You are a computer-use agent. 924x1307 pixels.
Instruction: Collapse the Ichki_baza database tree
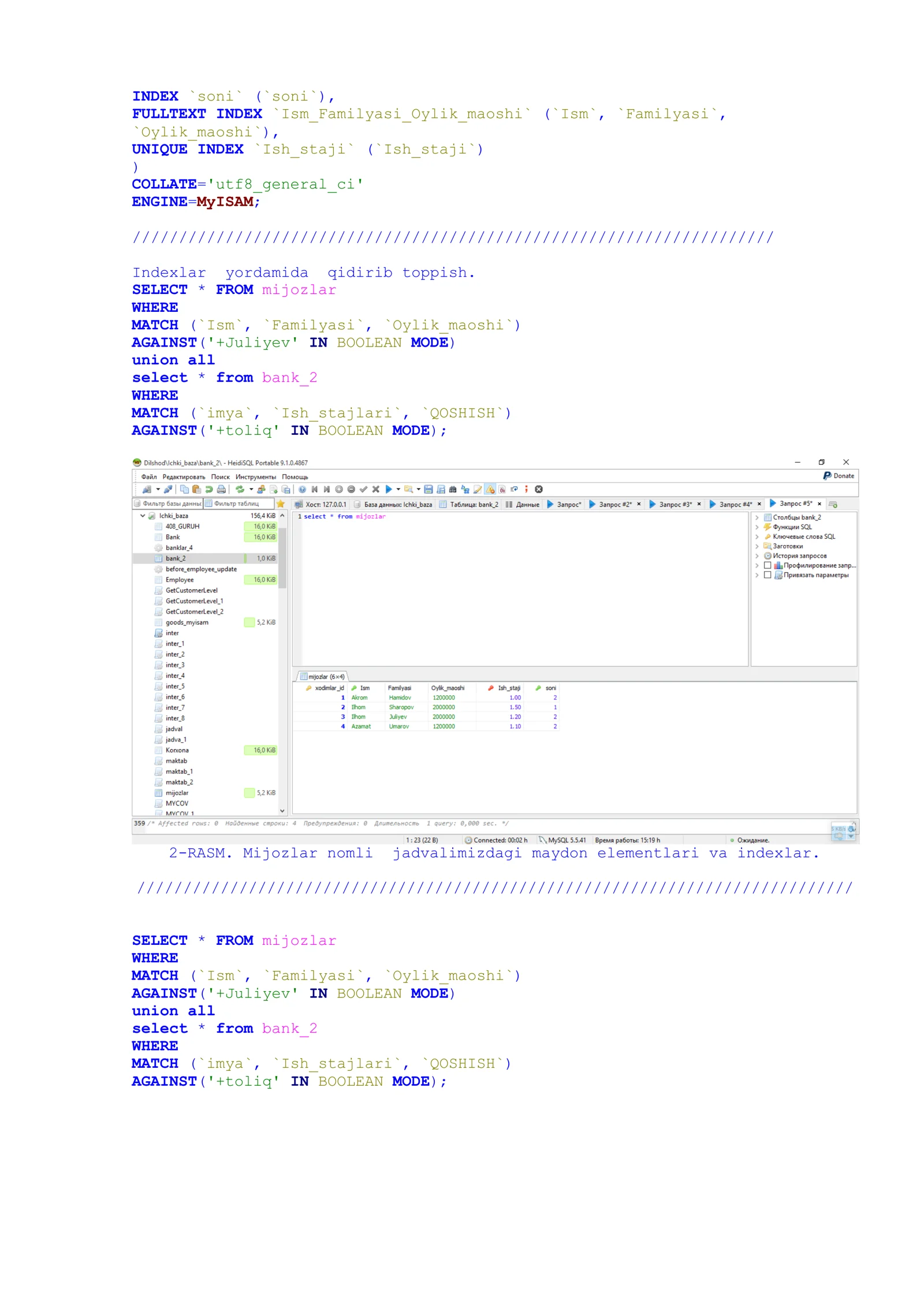[x=143, y=516]
